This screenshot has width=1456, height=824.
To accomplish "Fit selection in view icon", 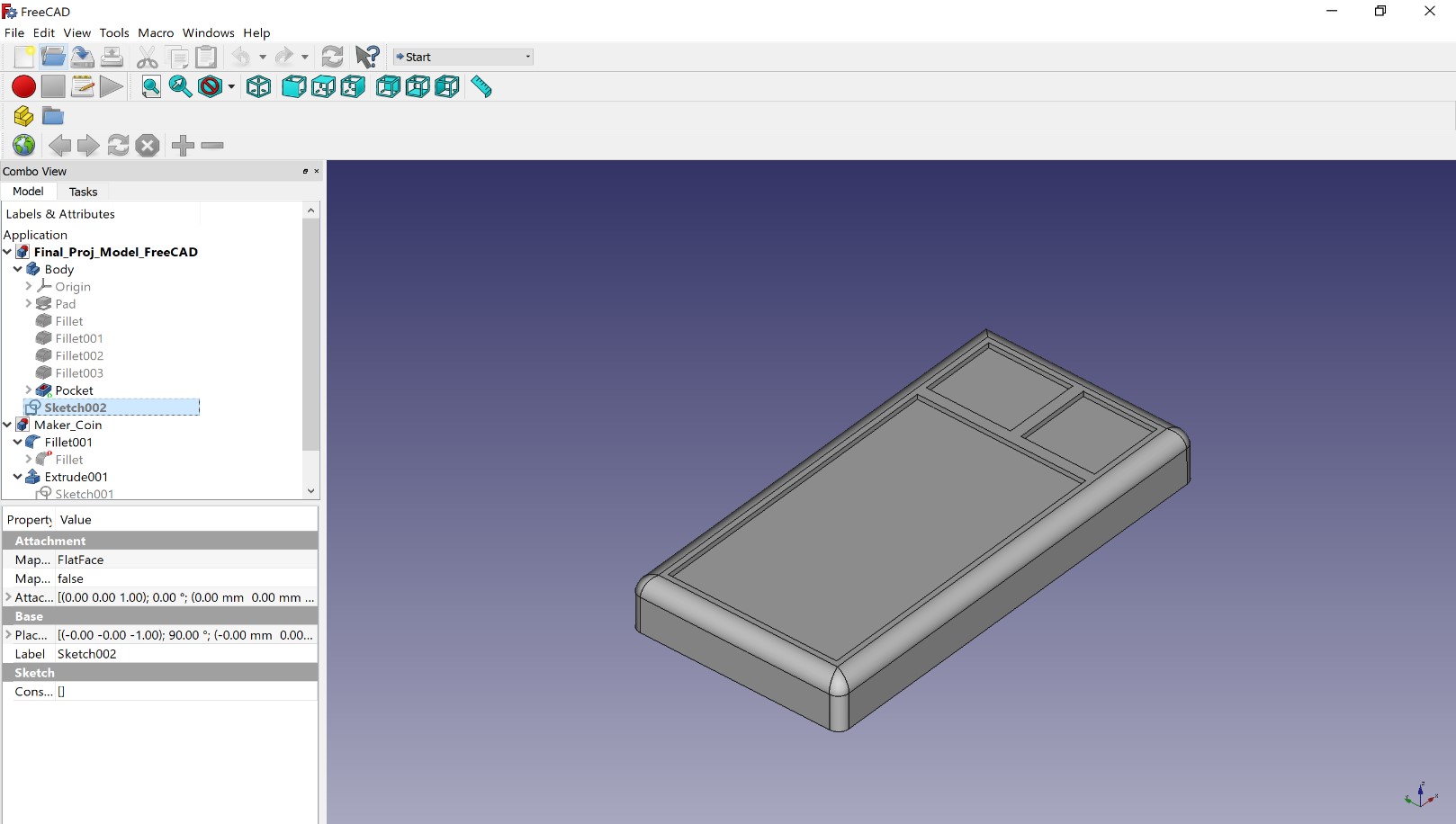I will click(181, 86).
